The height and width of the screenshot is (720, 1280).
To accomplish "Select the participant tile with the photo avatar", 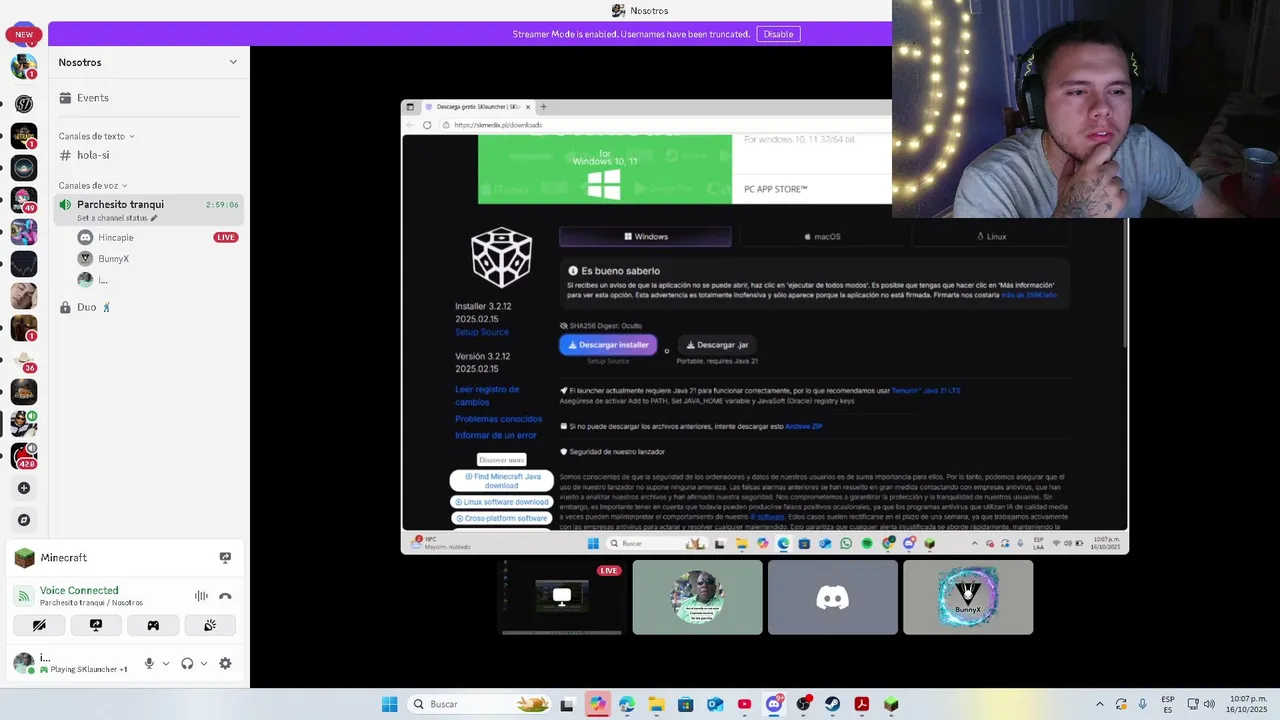I will pyautogui.click(x=697, y=597).
